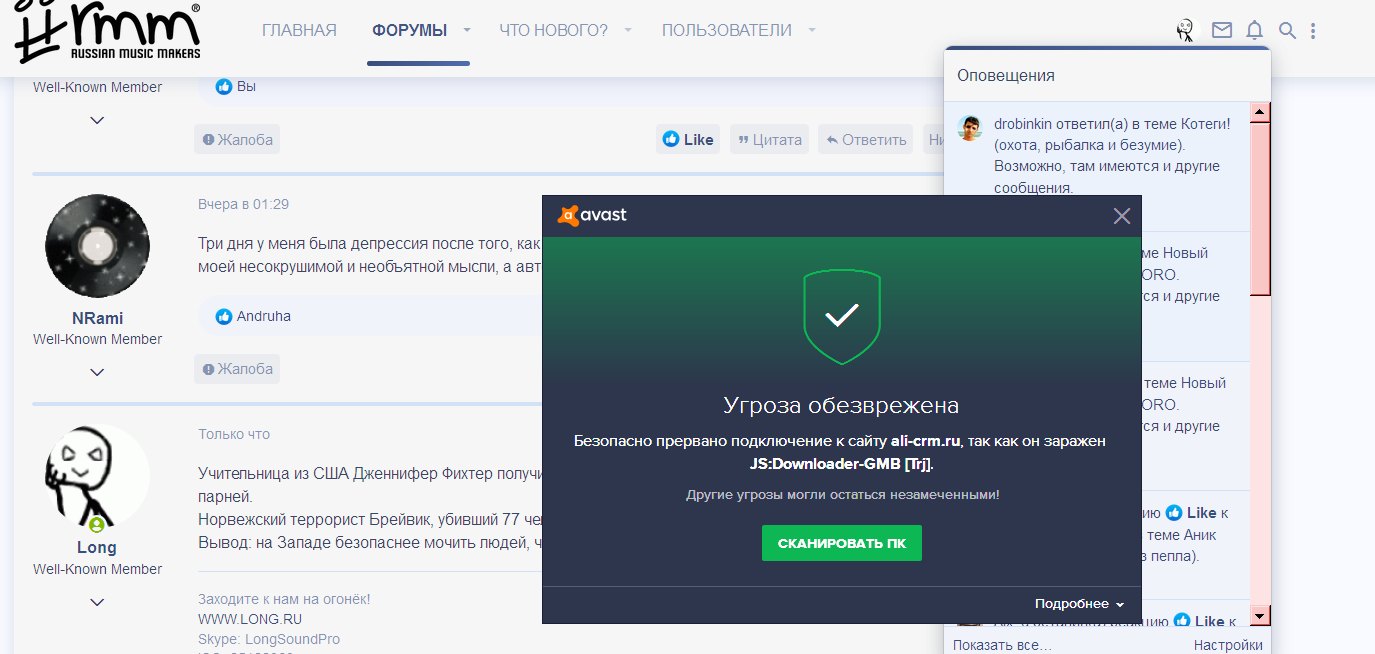Screen dimensions: 1375x654
Task: Like the post with the Like button
Action: 689,139
